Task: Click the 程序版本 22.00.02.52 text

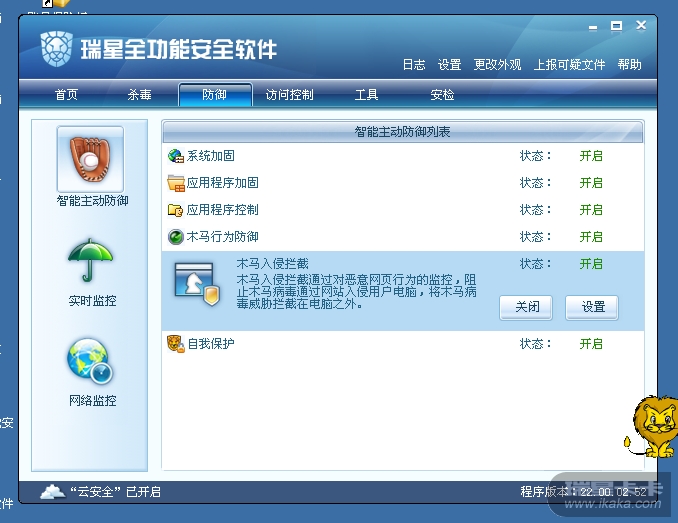Action: click(583, 492)
